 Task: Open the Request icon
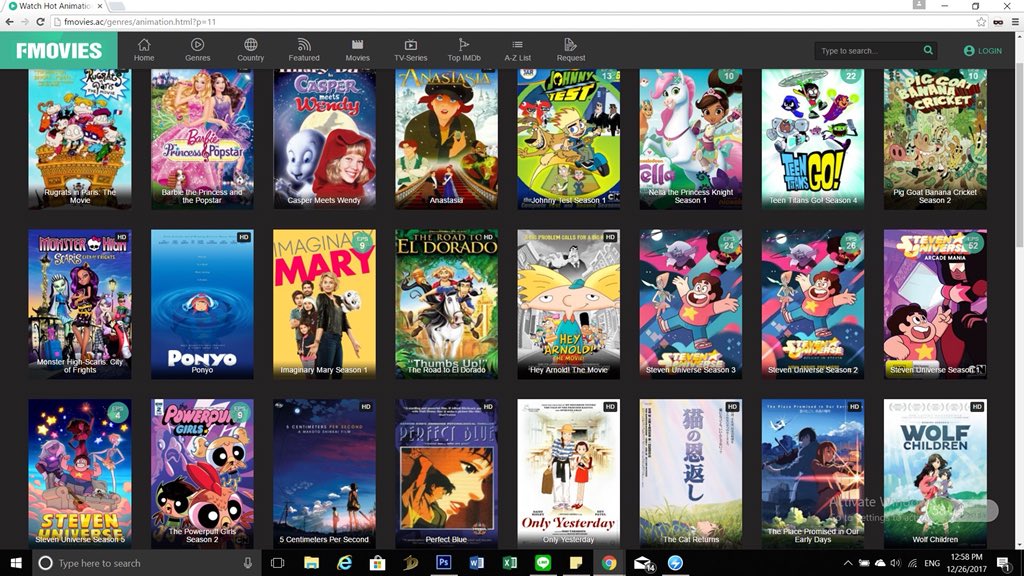pyautogui.click(x=570, y=44)
